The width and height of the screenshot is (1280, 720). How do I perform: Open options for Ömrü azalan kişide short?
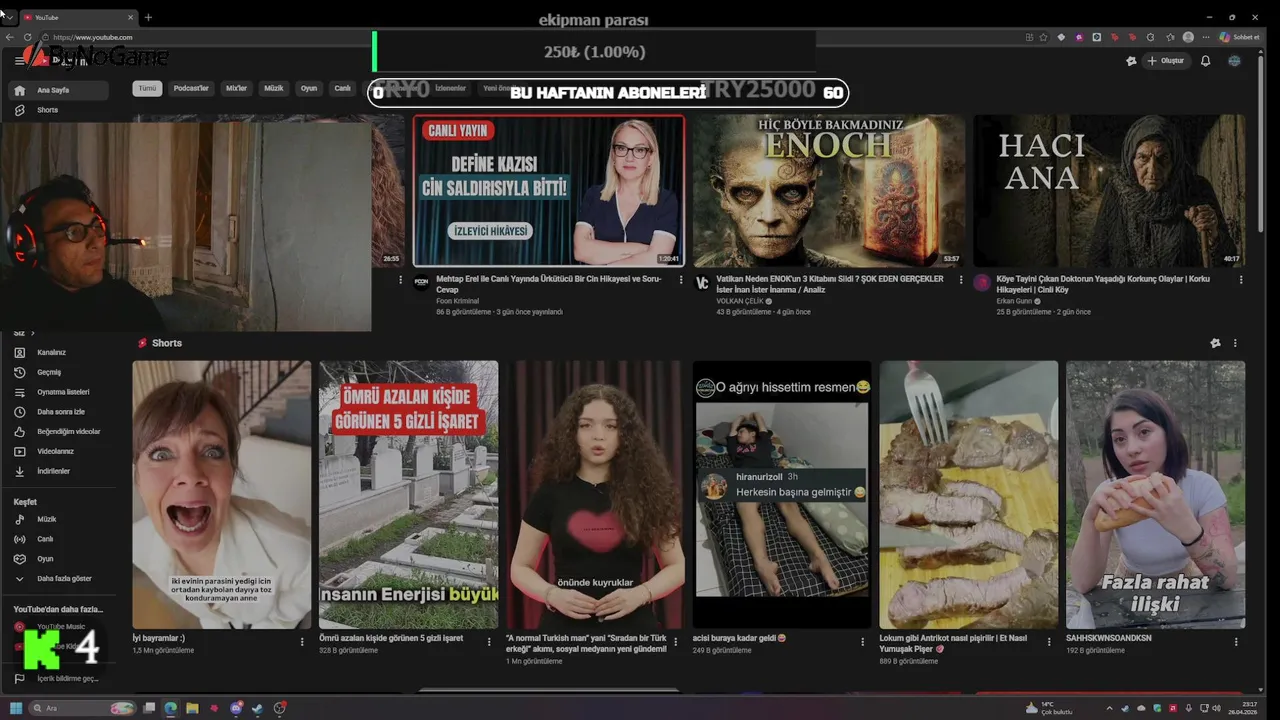[489, 642]
